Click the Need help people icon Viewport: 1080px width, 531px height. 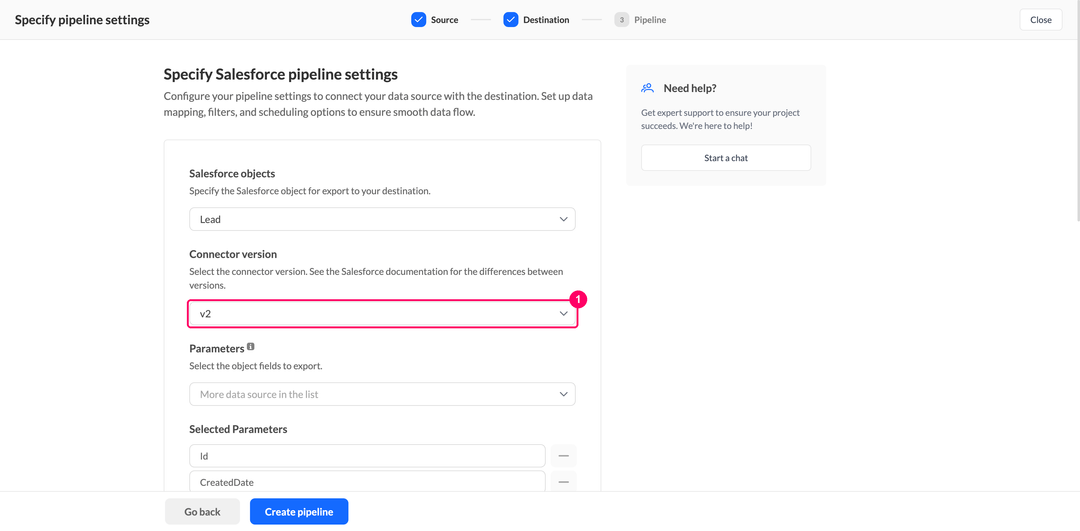pyautogui.click(x=647, y=88)
